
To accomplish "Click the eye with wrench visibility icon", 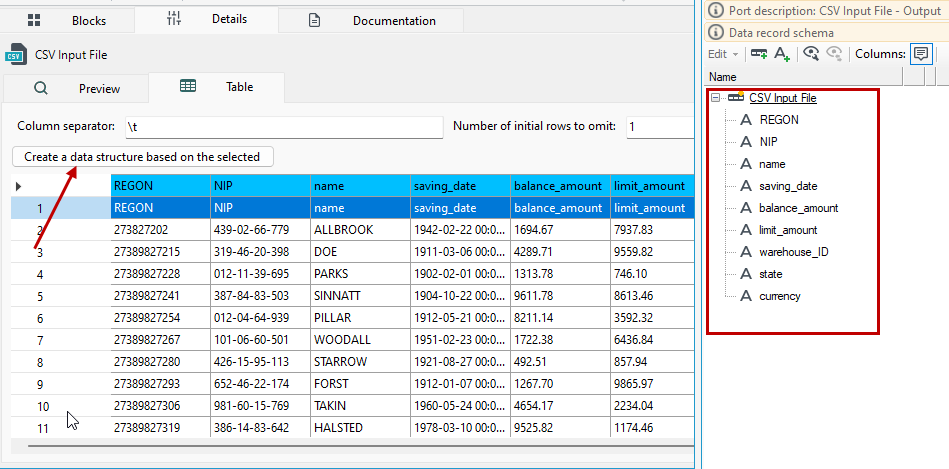I will pos(811,54).
